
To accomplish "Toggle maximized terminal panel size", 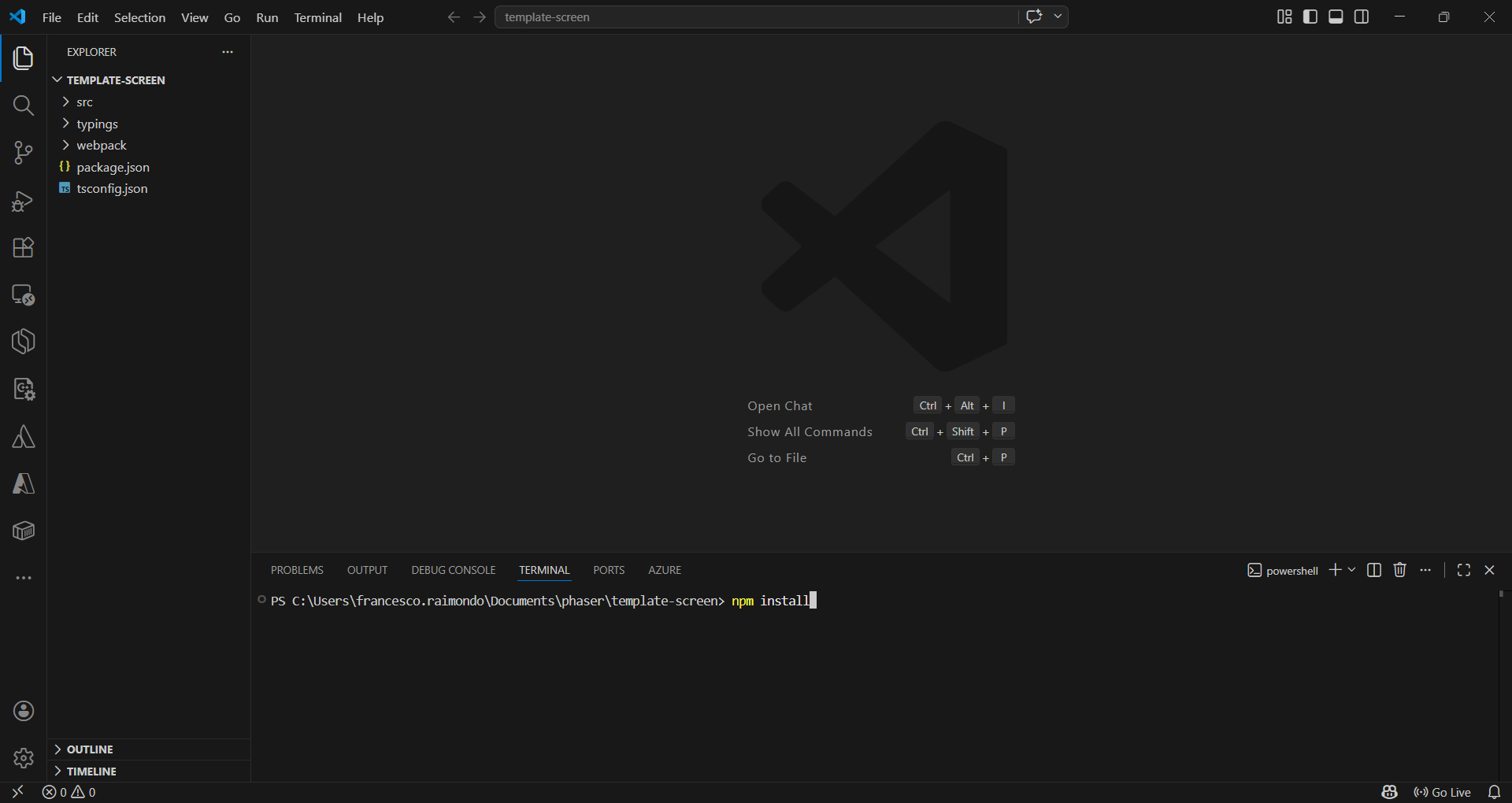I will [x=1464, y=570].
